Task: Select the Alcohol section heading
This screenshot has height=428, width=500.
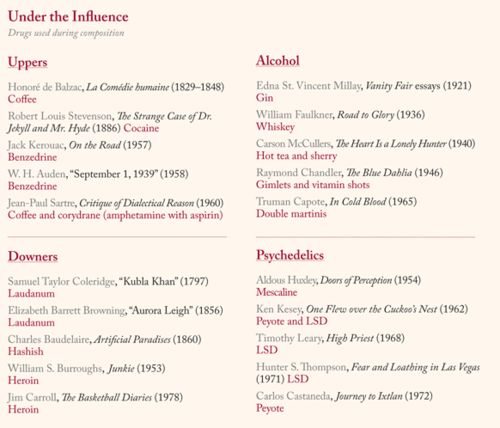Action: point(278,61)
